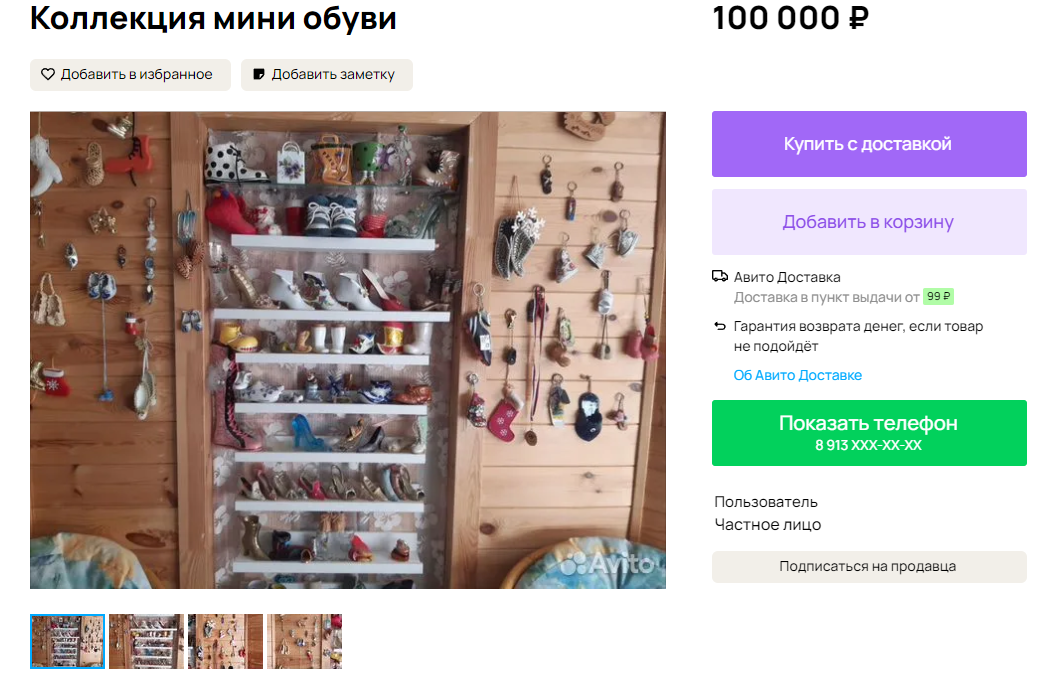Show seller phone number 8 913
1047x677 pixels.
click(869, 433)
